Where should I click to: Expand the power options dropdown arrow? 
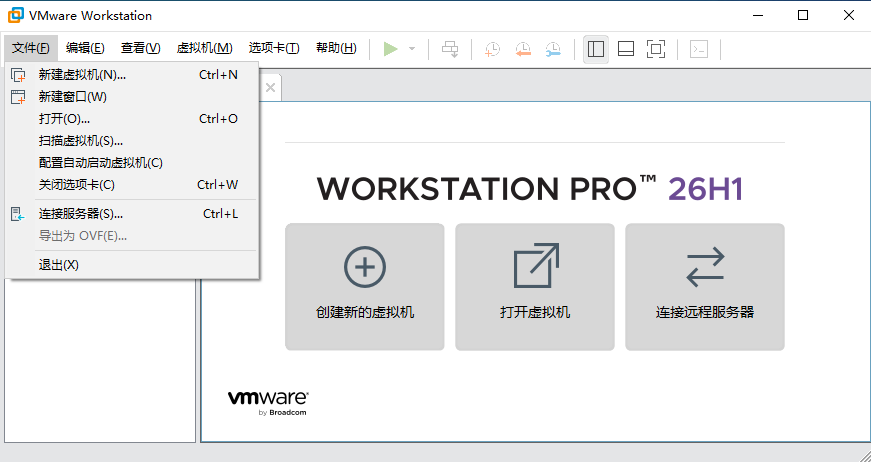[x=412, y=49]
